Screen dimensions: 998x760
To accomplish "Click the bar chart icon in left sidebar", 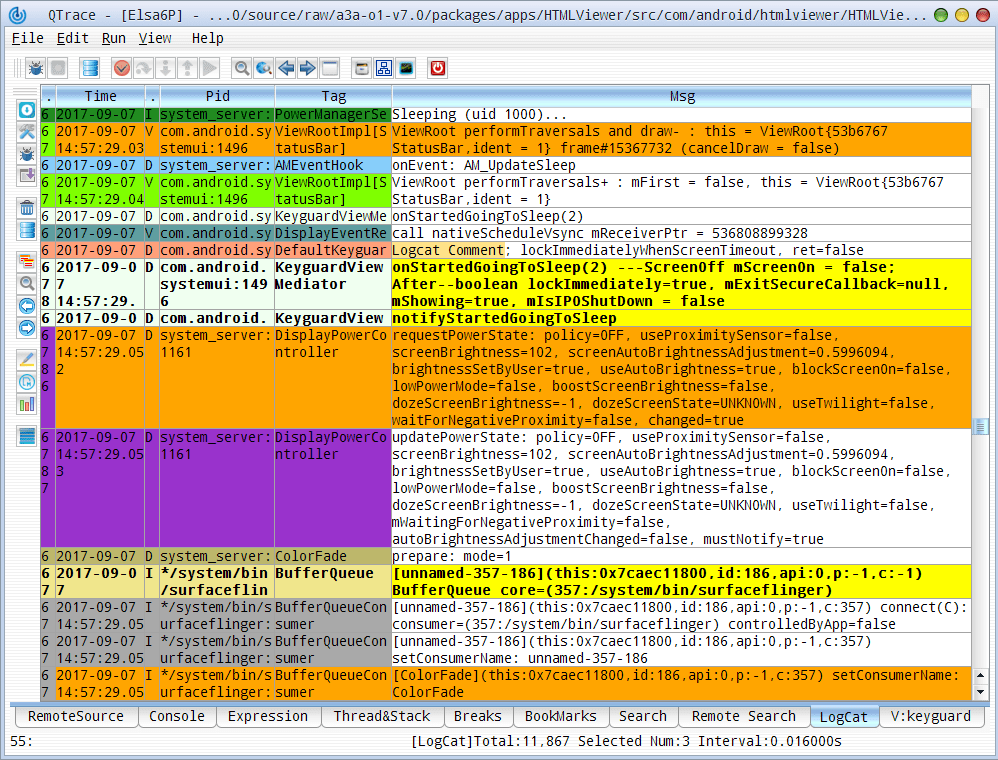I will click(27, 404).
